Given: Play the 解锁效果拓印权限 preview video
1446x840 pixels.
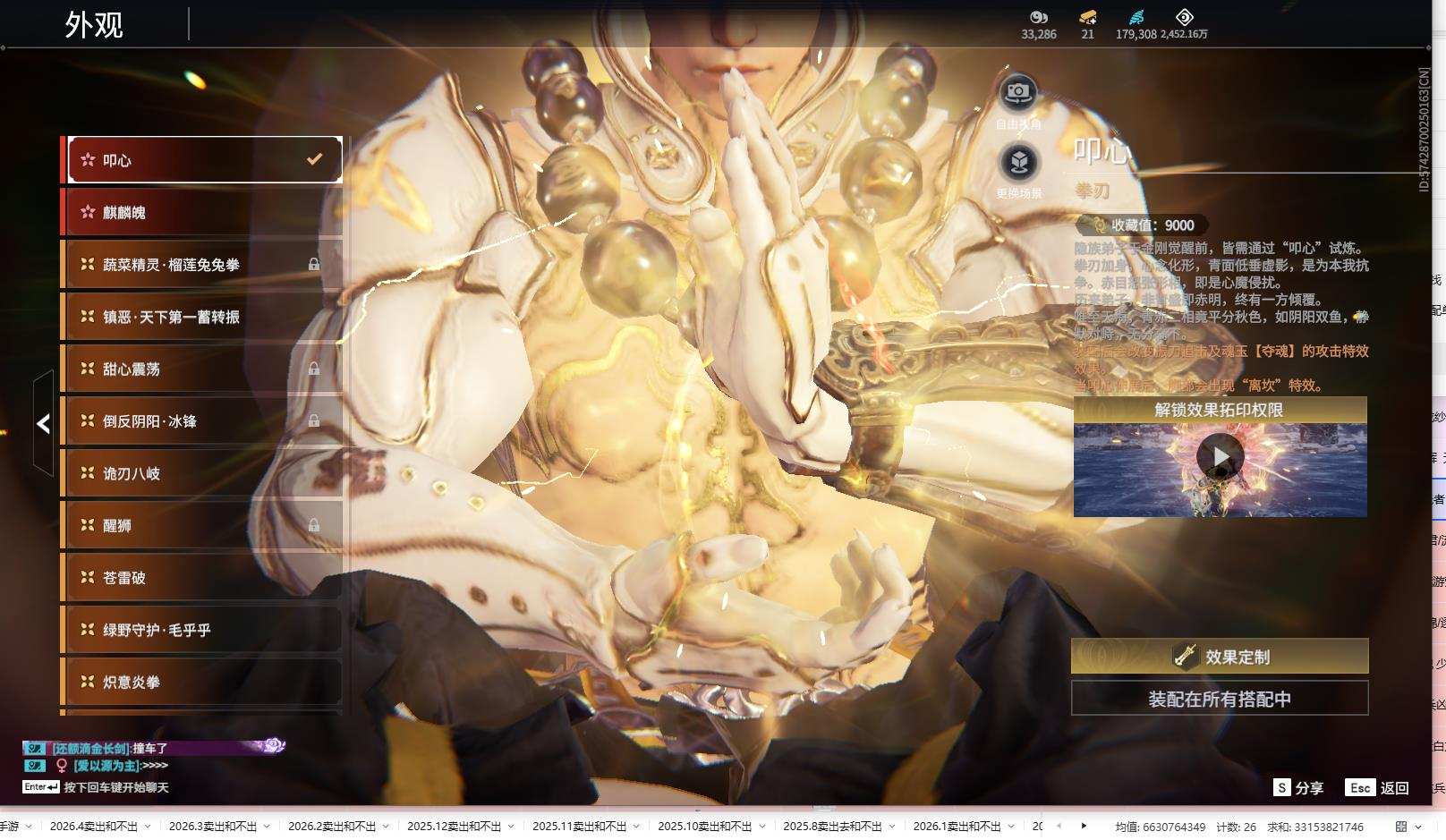Looking at the screenshot, I should coord(1221,457).
